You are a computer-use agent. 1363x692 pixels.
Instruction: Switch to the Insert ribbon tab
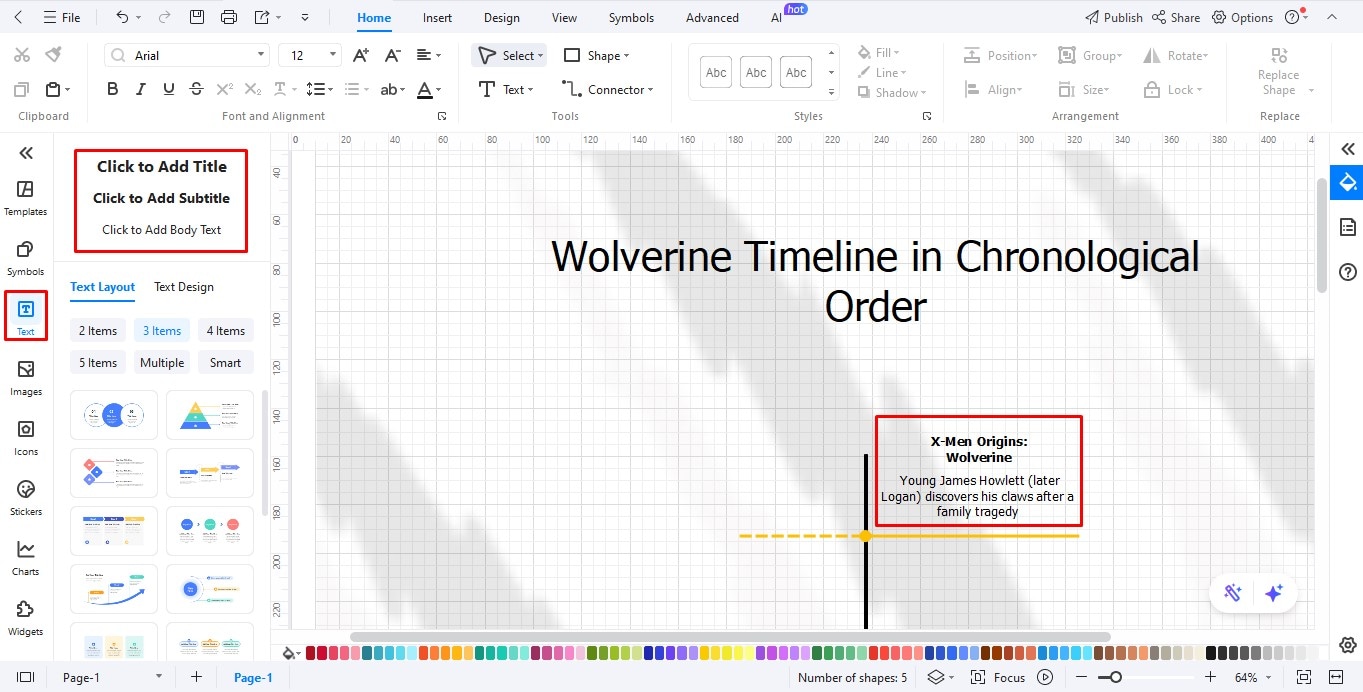point(437,17)
